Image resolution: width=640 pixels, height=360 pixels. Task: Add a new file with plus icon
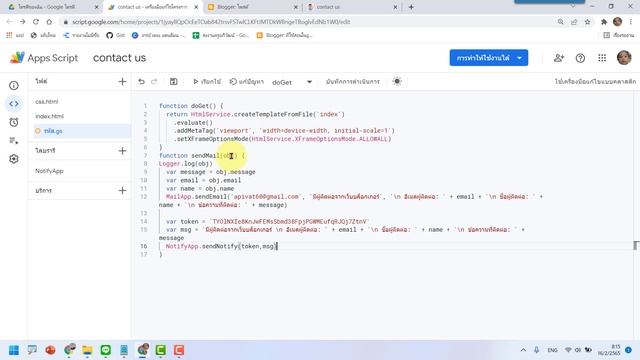pos(122,82)
